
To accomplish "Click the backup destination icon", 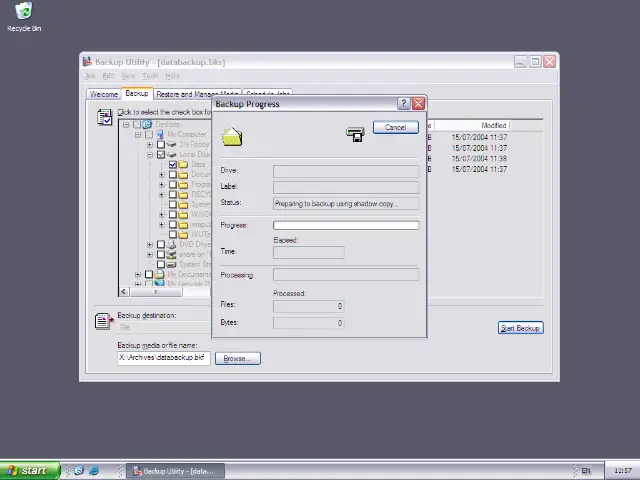I will coord(103,321).
